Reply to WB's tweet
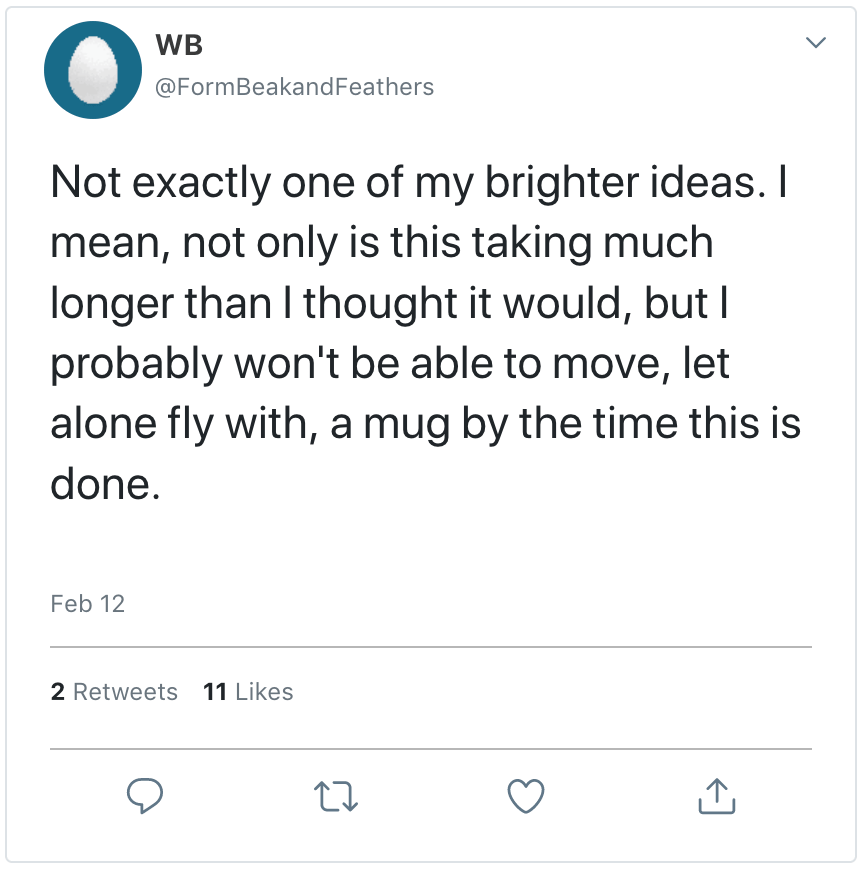 [145, 796]
